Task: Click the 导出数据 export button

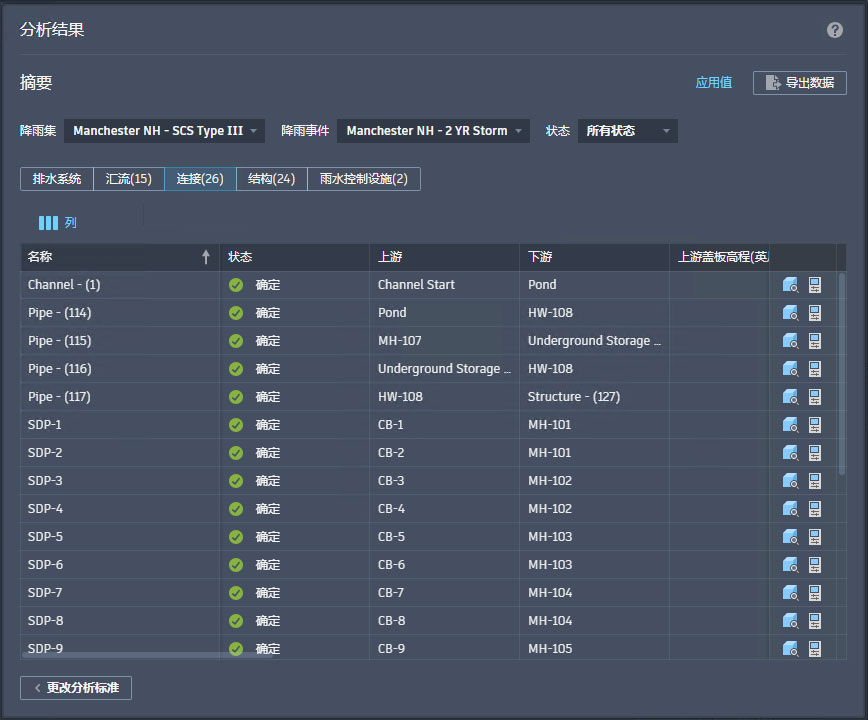Action: pyautogui.click(x=799, y=83)
